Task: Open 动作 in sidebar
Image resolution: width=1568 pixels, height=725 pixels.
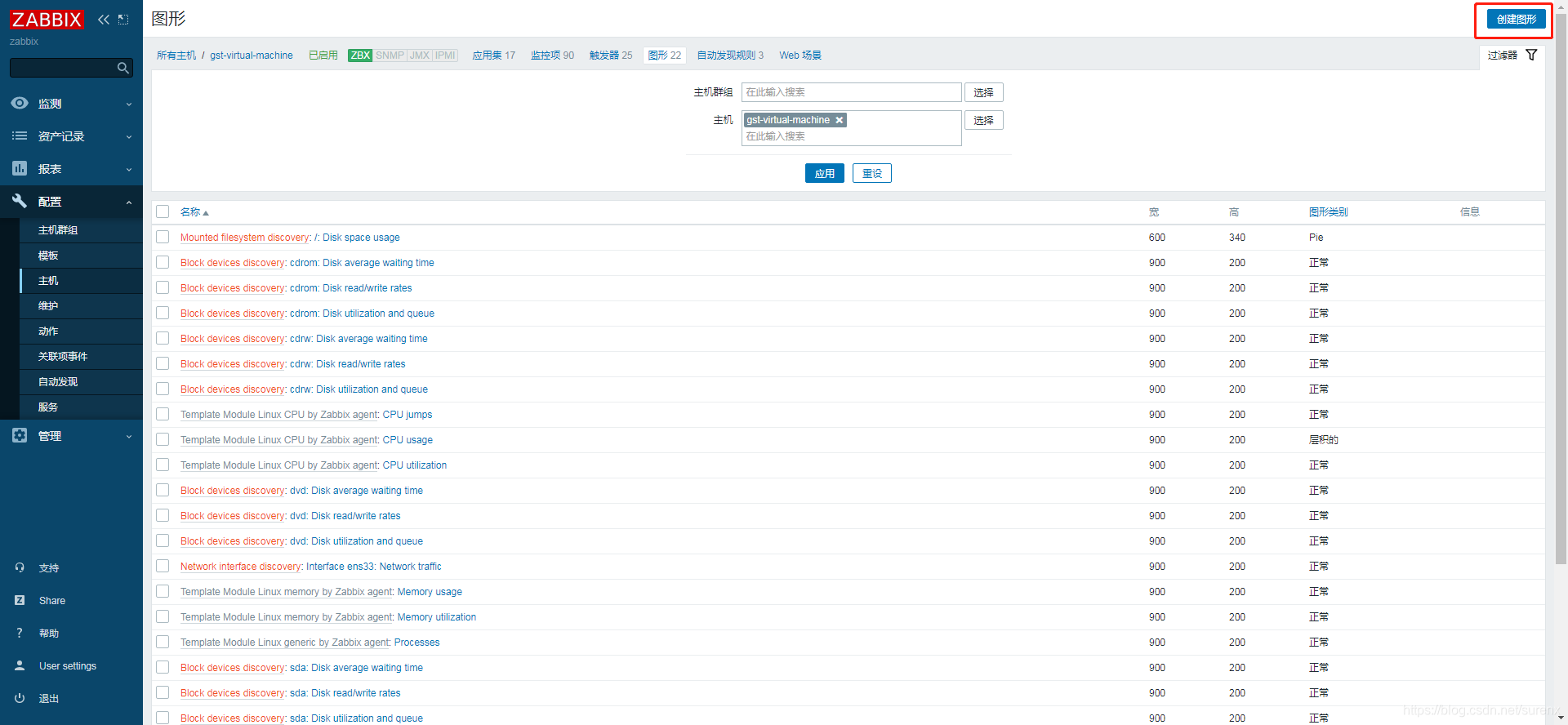Action: click(x=48, y=331)
